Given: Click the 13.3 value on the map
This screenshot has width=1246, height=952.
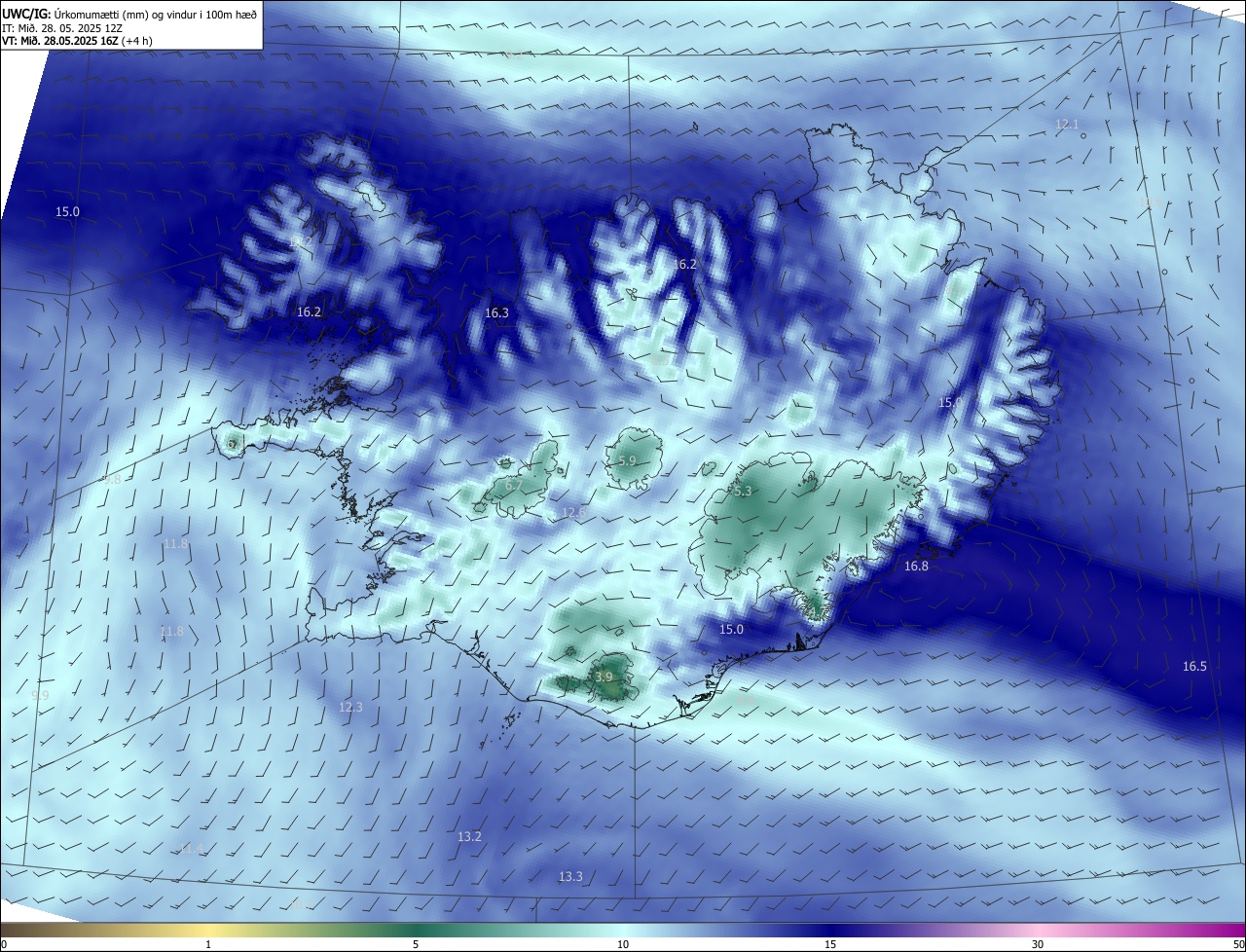Looking at the screenshot, I should point(570,877).
